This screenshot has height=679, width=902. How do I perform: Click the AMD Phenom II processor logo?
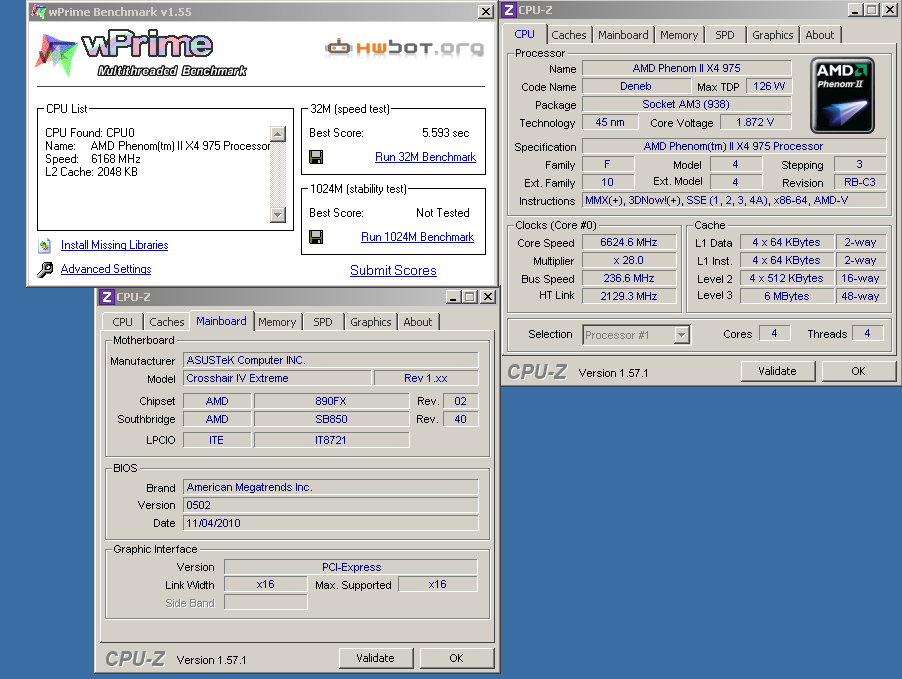click(x=842, y=96)
